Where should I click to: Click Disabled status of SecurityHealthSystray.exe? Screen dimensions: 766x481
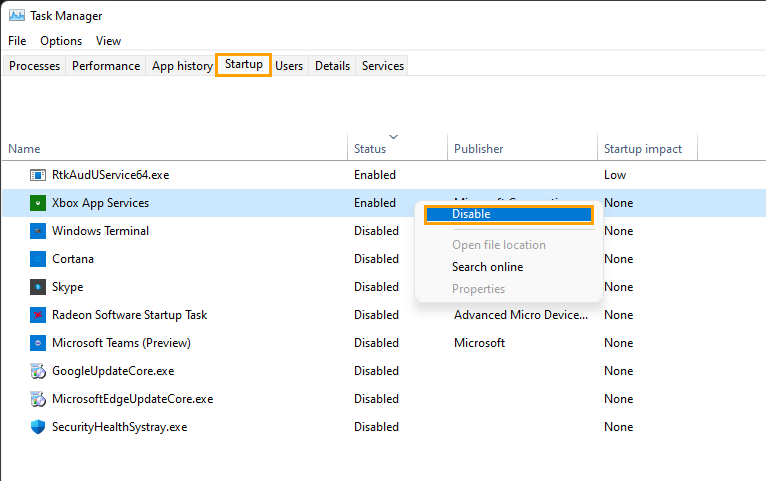(x=376, y=427)
